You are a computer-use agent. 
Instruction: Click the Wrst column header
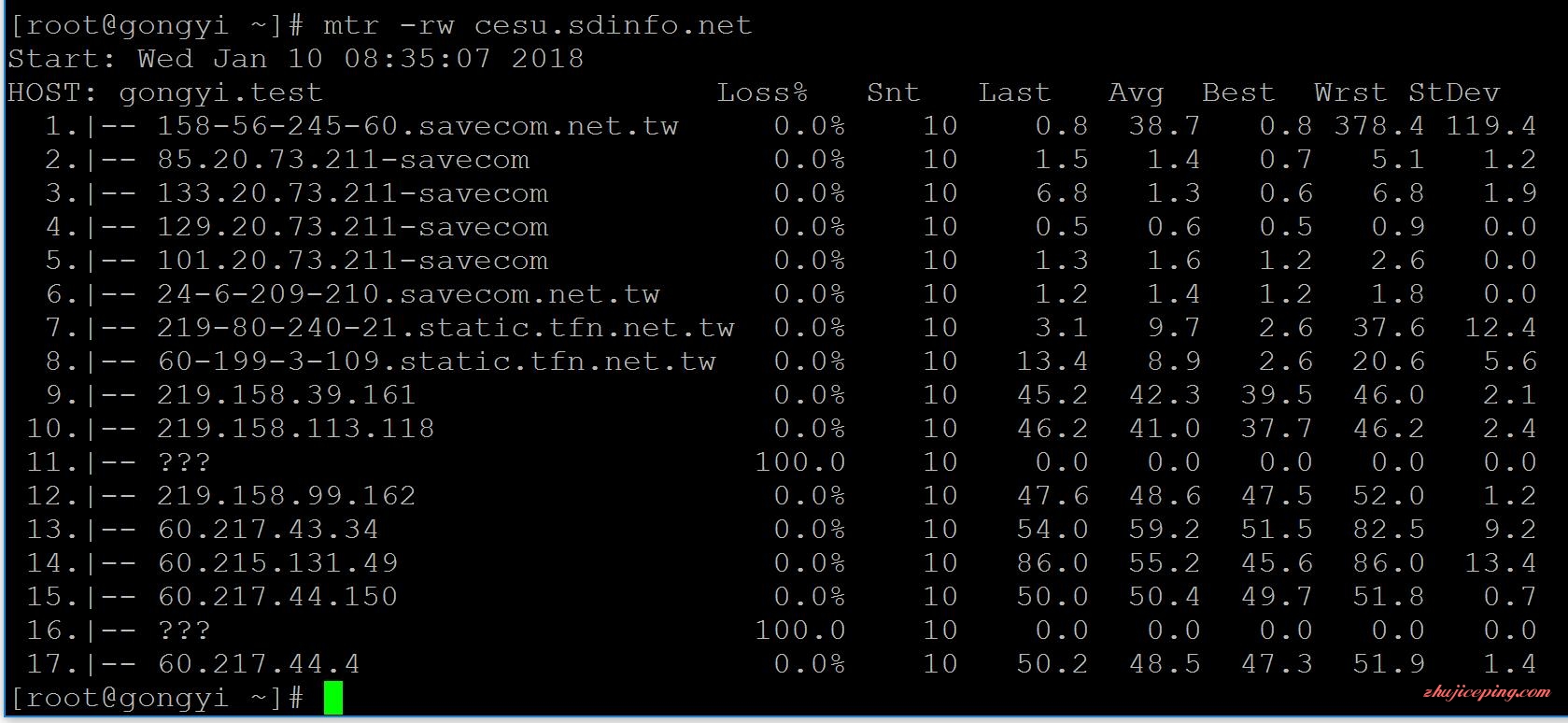[x=1349, y=92]
